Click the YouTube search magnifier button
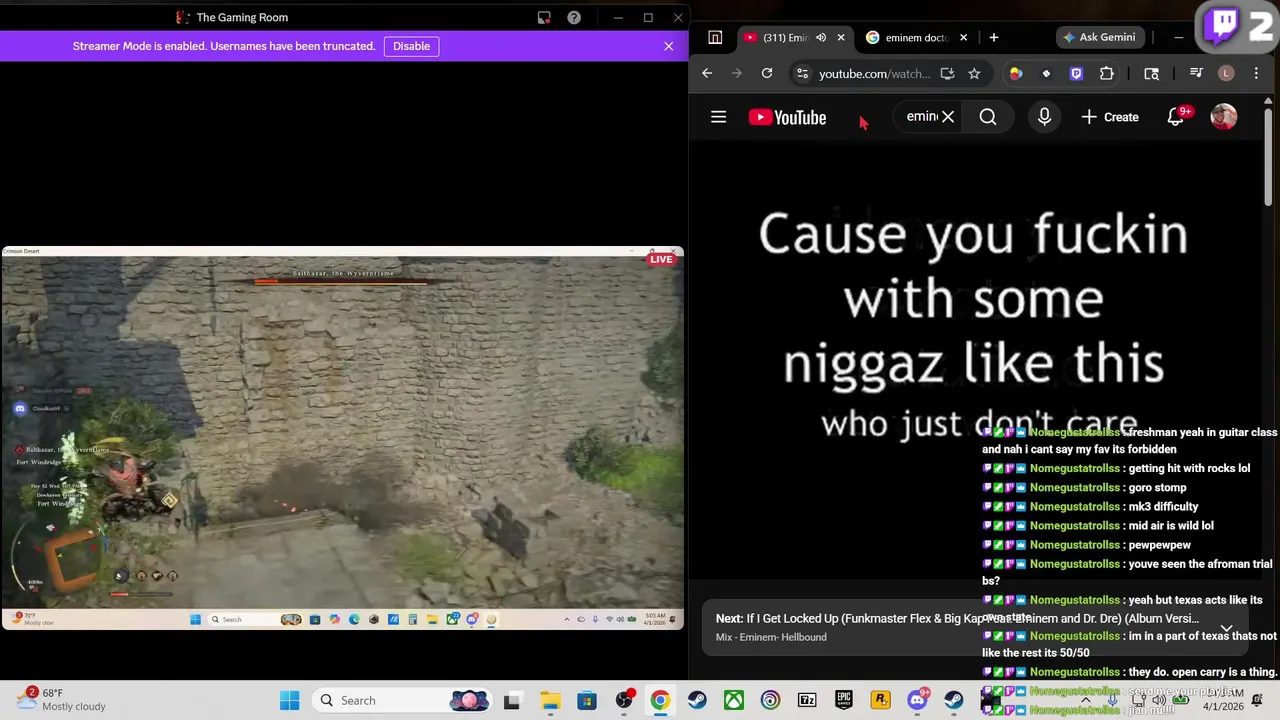 988,117
